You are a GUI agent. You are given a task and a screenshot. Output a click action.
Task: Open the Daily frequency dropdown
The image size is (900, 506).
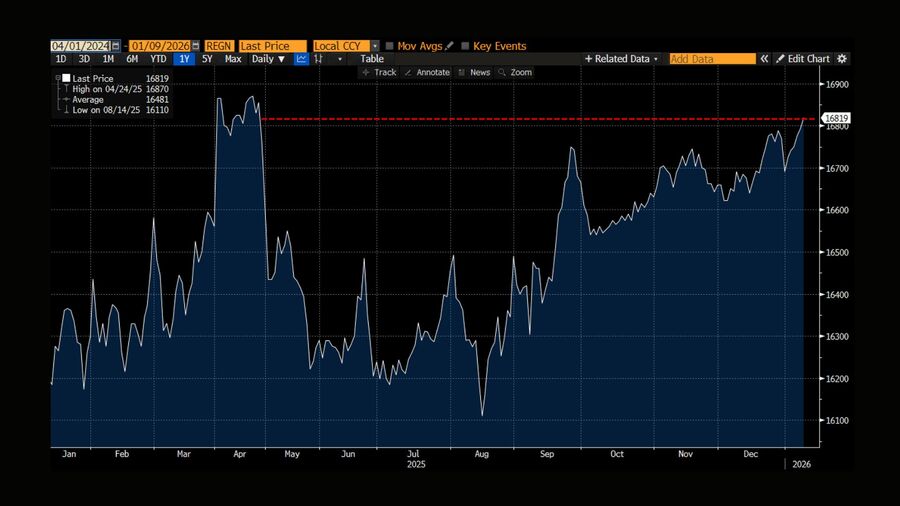pyautogui.click(x=268, y=59)
